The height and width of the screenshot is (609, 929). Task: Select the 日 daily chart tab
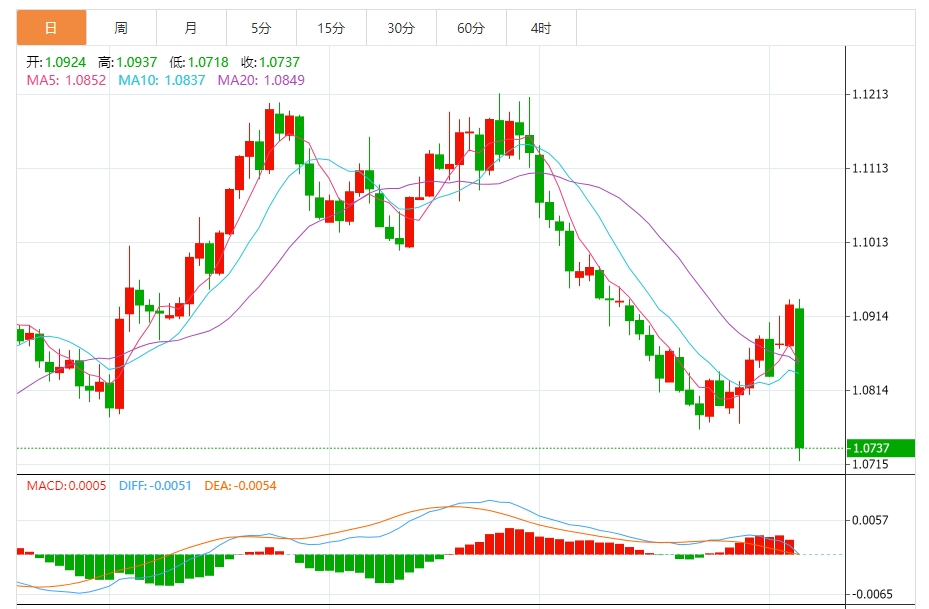click(x=52, y=28)
